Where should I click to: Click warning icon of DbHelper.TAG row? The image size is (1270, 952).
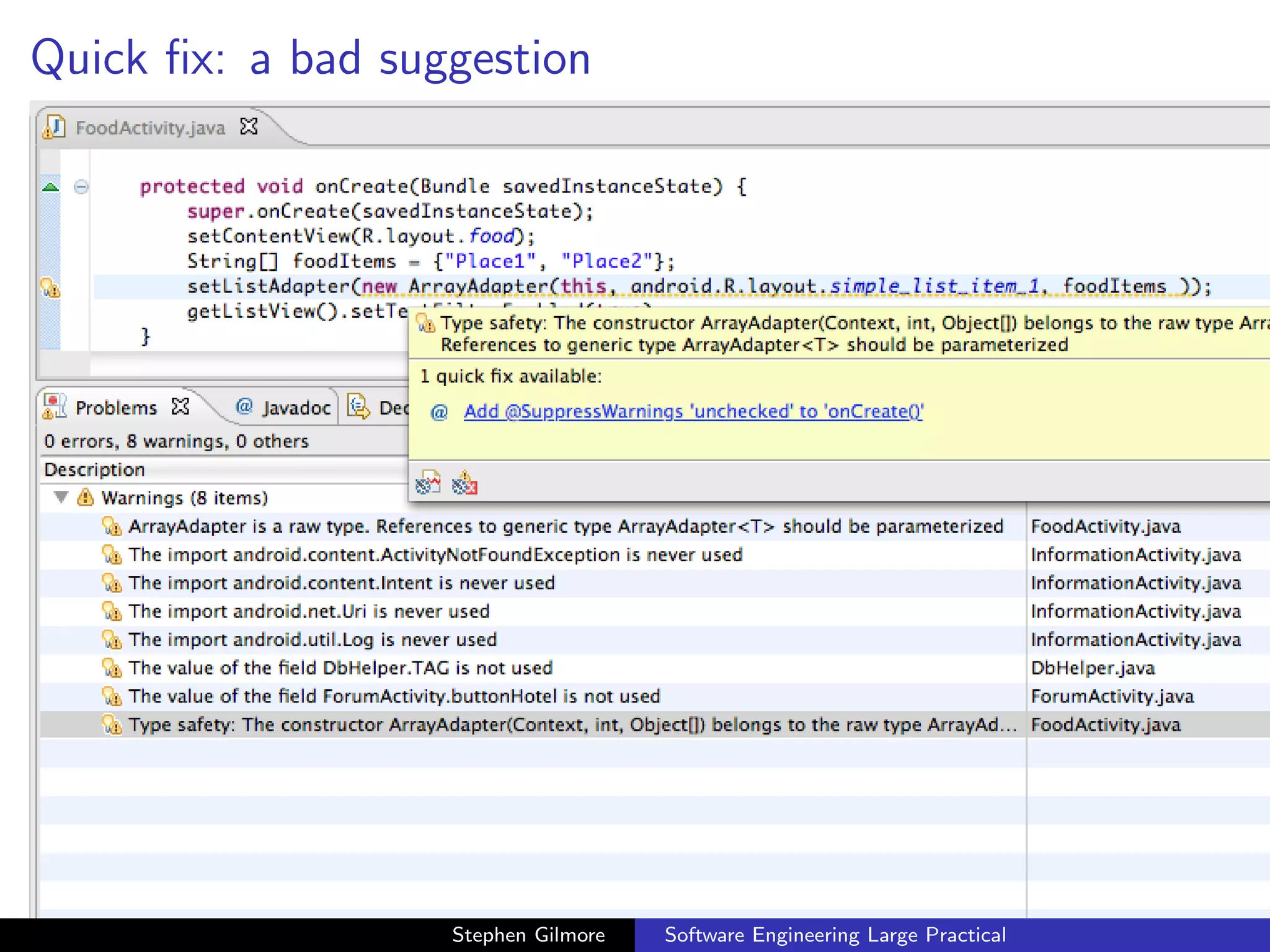pyautogui.click(x=112, y=668)
